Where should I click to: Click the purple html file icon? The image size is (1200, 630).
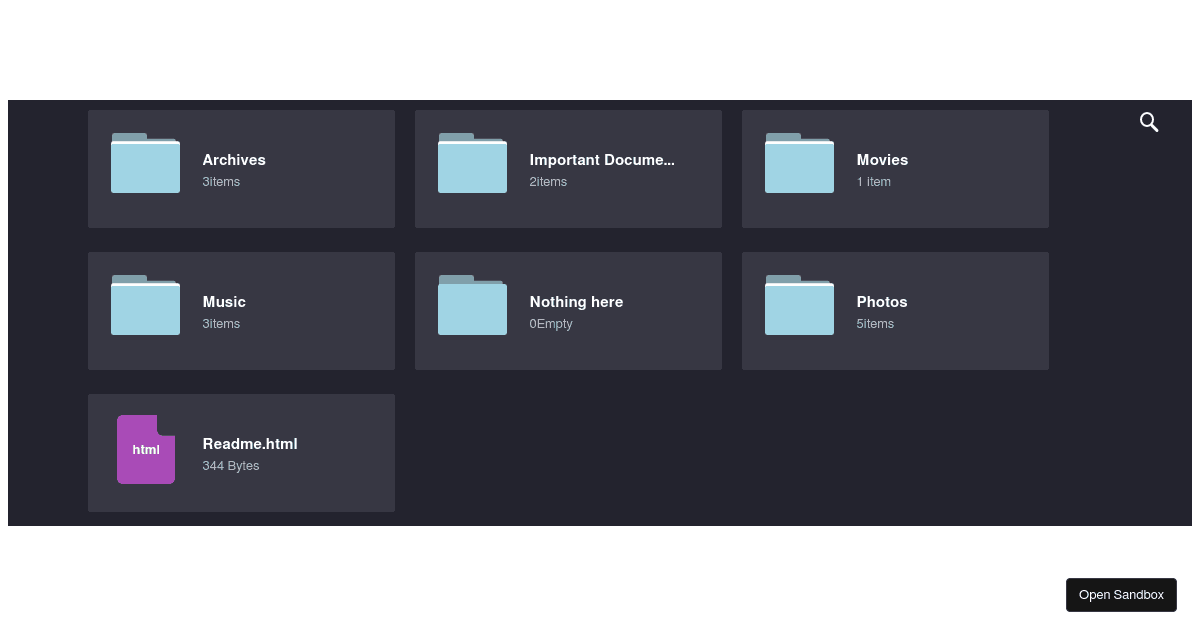[146, 449]
